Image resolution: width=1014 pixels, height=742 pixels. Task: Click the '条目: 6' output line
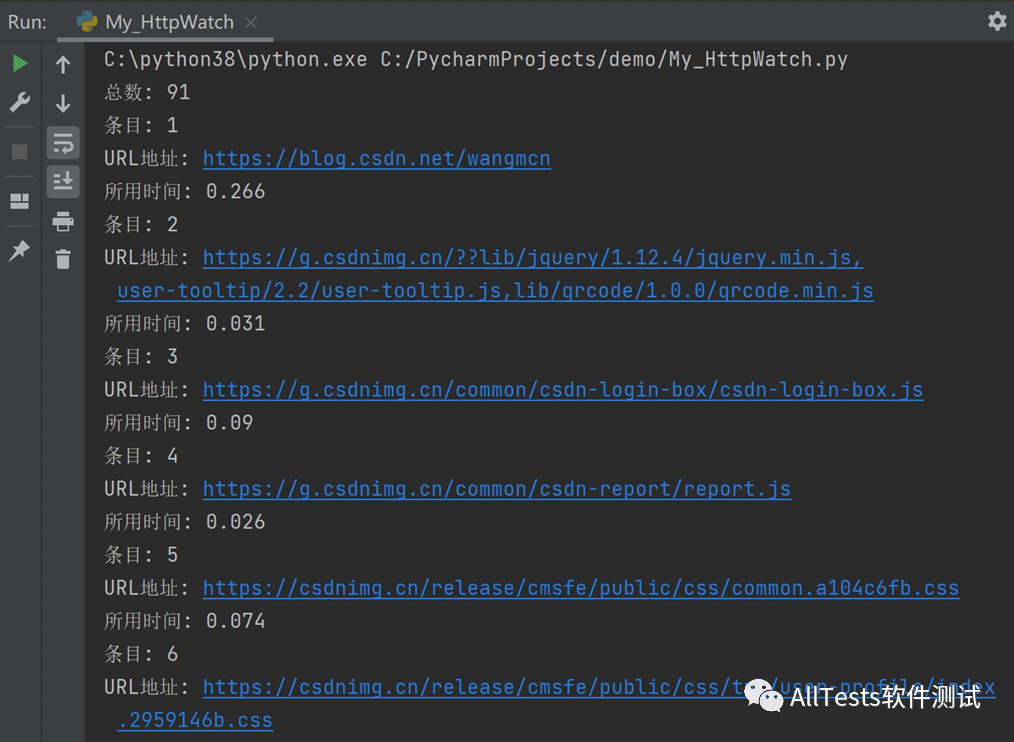(x=141, y=654)
